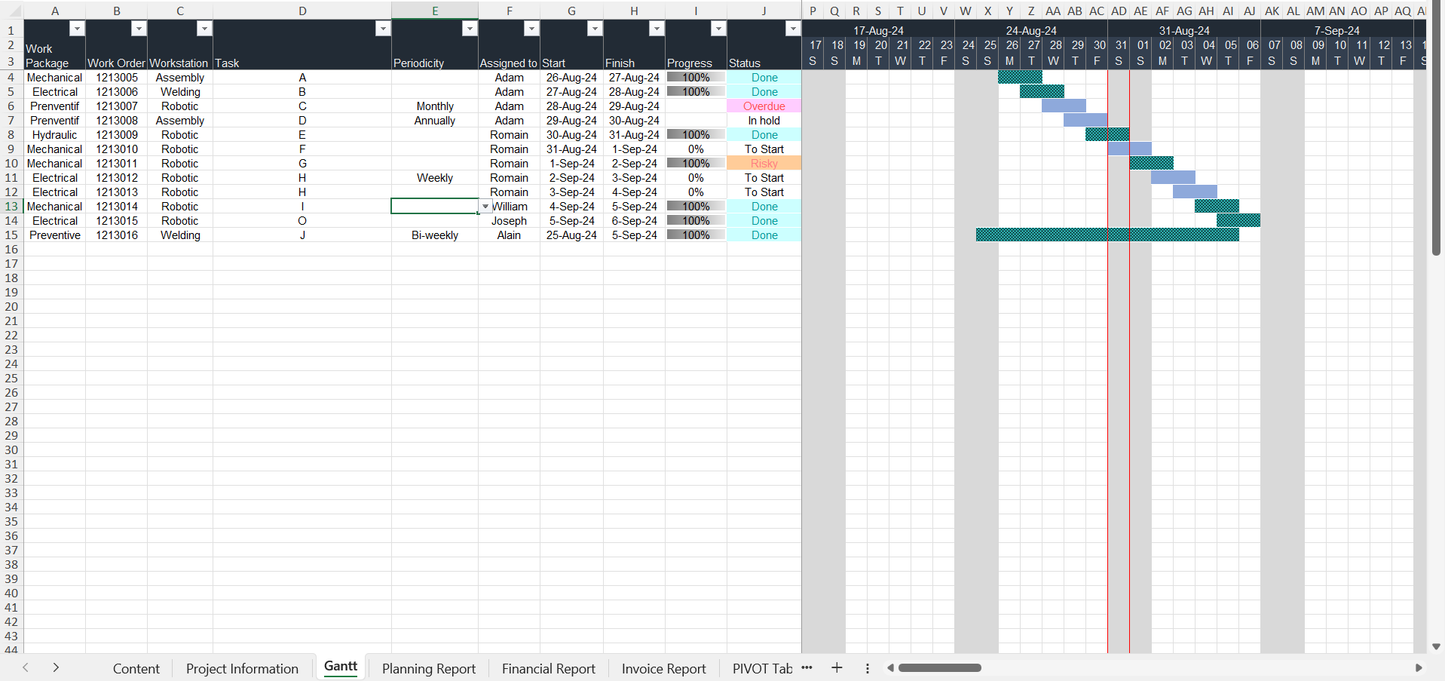Select the column D header

[x=302, y=11]
